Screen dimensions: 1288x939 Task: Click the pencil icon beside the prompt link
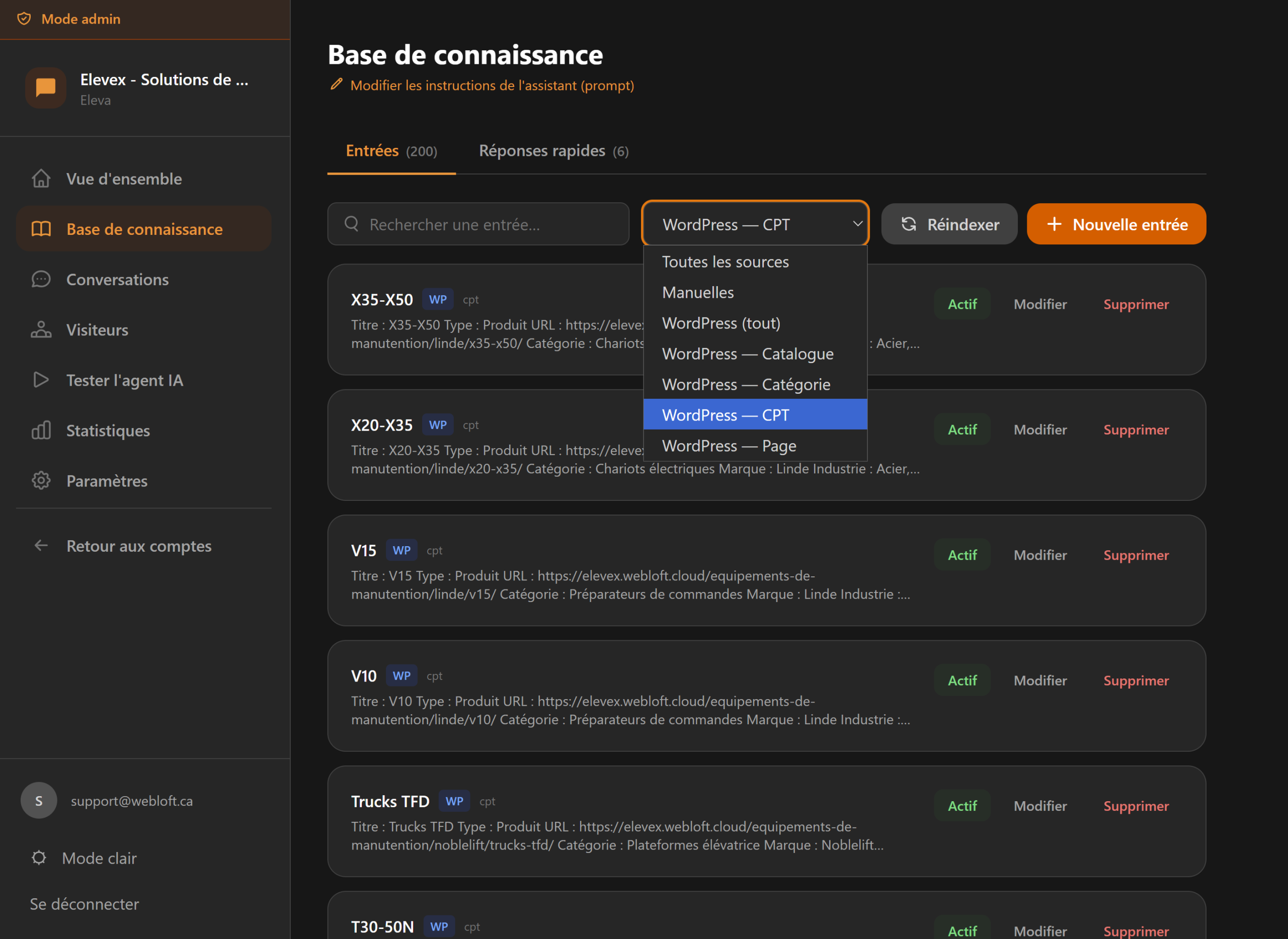click(x=337, y=84)
